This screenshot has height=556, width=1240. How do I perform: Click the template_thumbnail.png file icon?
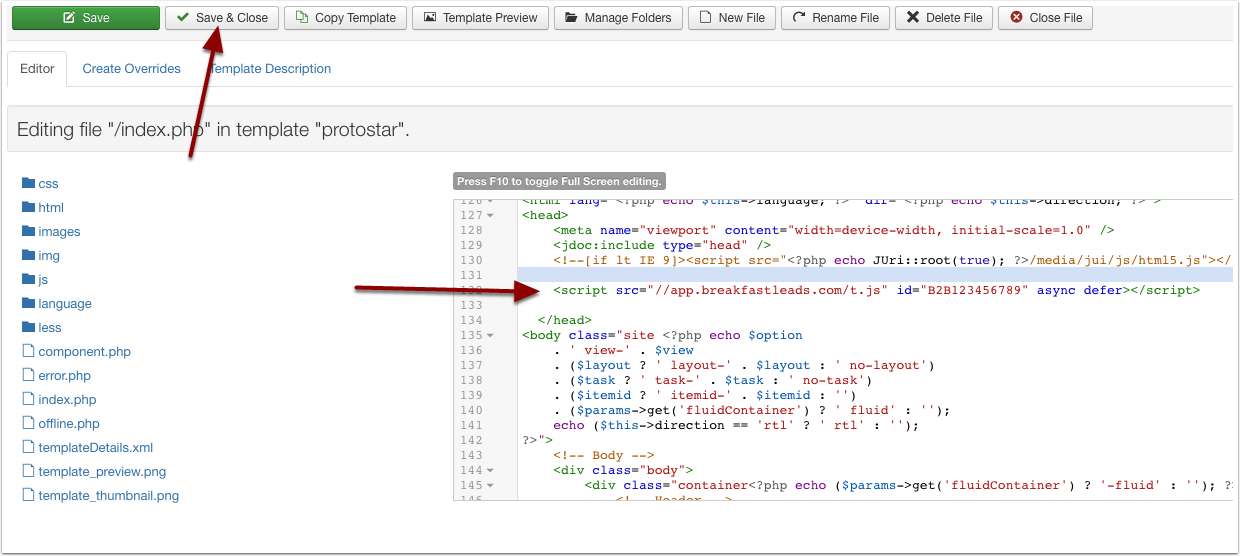(28, 495)
